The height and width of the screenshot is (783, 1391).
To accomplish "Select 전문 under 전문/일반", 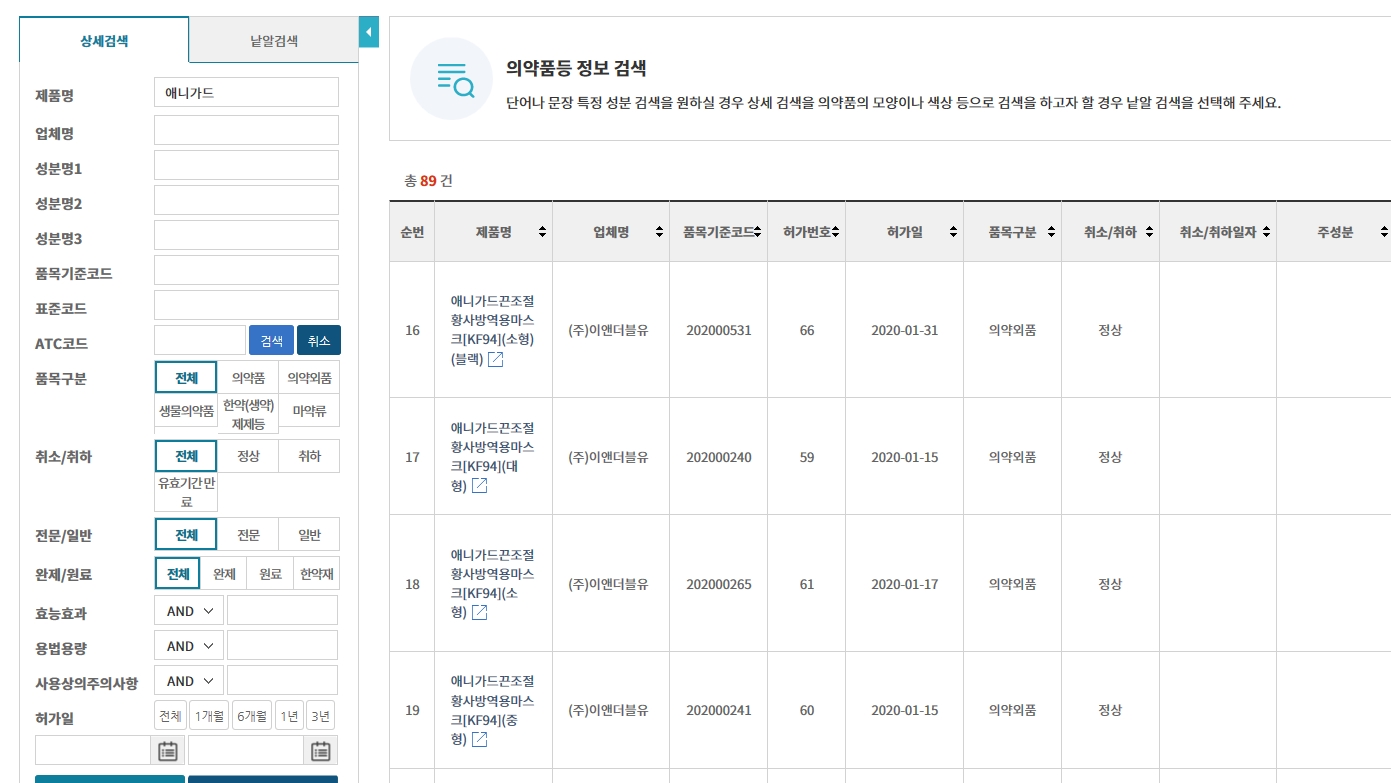I will [x=248, y=535].
